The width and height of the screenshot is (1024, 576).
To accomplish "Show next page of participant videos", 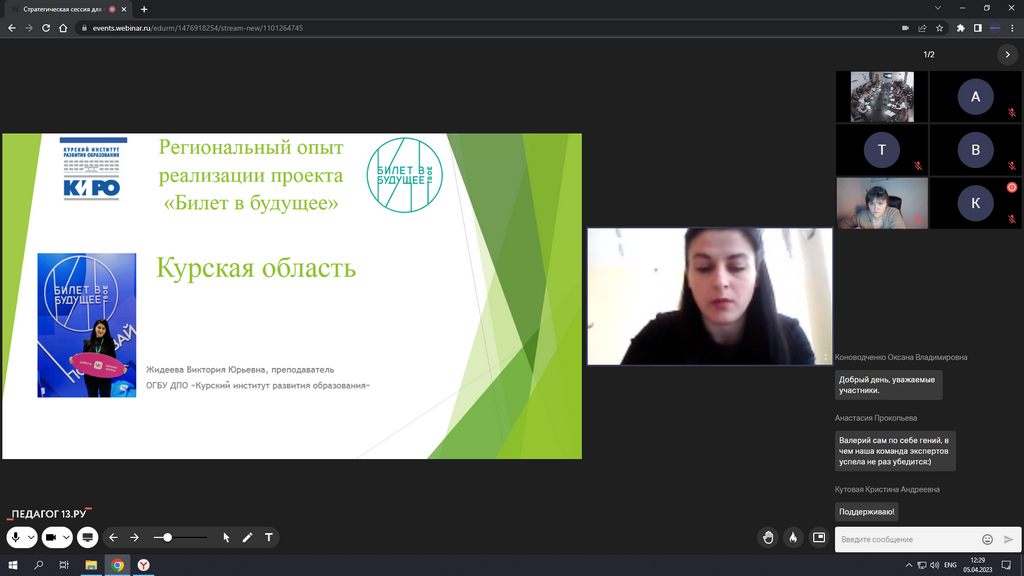I will [x=1007, y=55].
